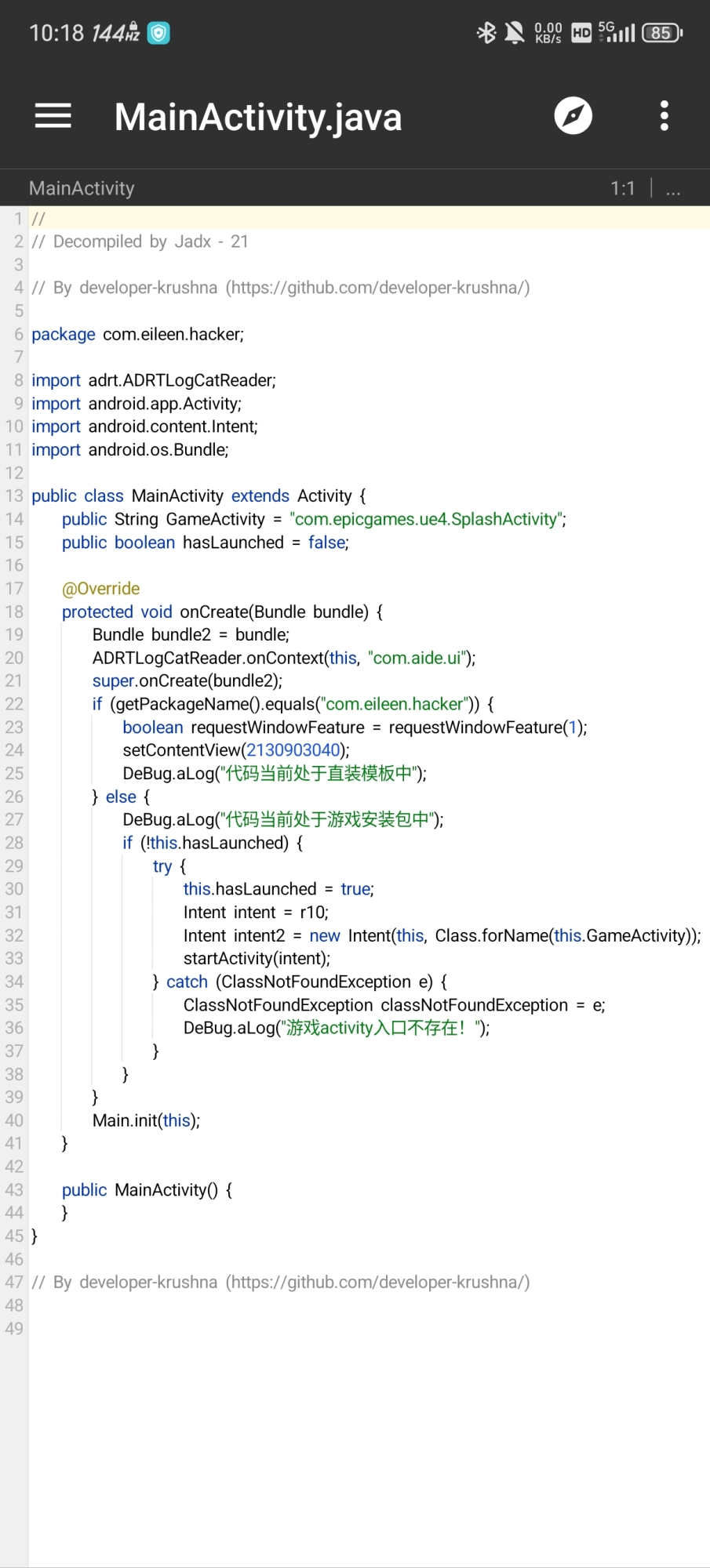Image resolution: width=710 pixels, height=1568 pixels.
Task: Place cursor on 'Decompiled by Jadx - 21' comment
Action: [x=140, y=241]
